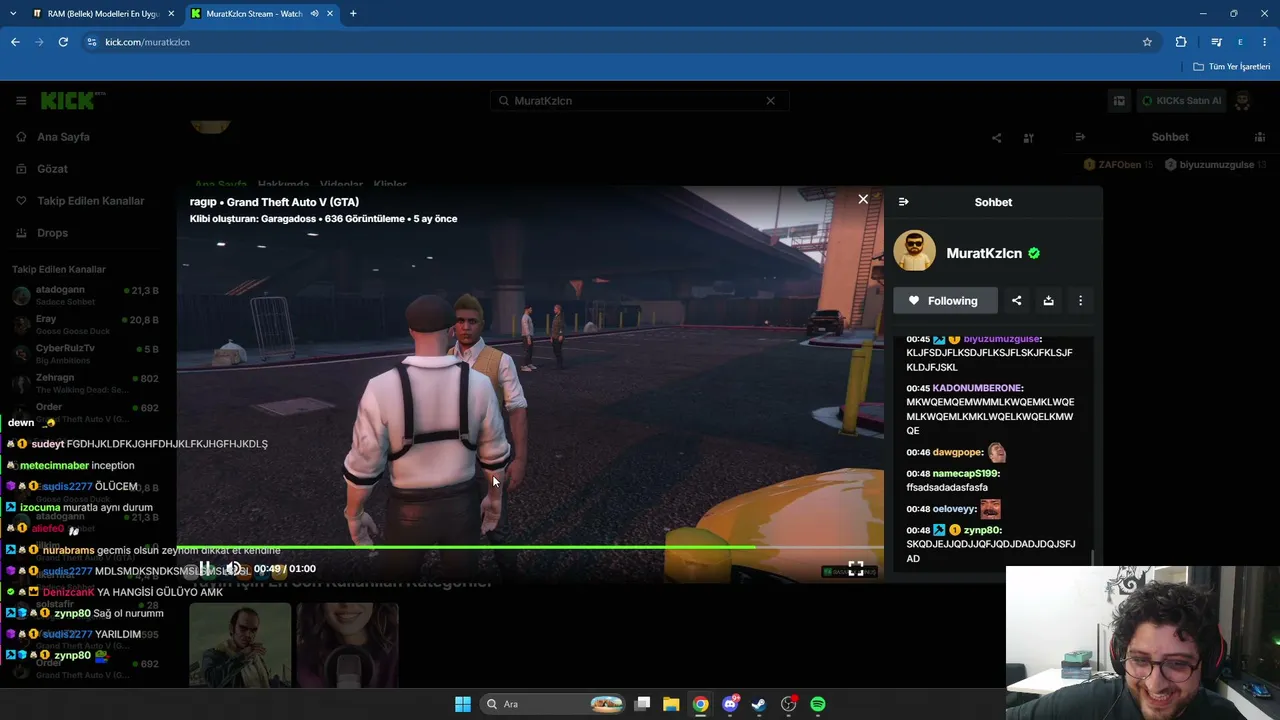
Task: Clear the Kick search text
Action: point(771,101)
